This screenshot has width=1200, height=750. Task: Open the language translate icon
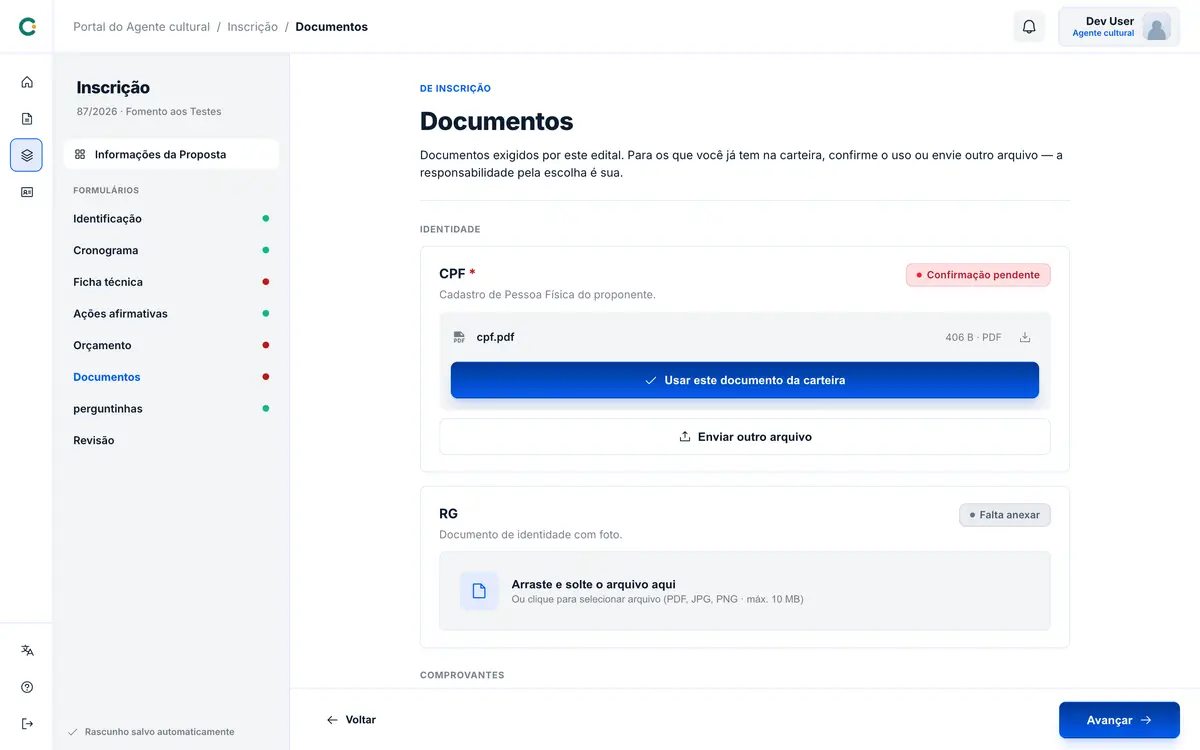[x=27, y=650]
